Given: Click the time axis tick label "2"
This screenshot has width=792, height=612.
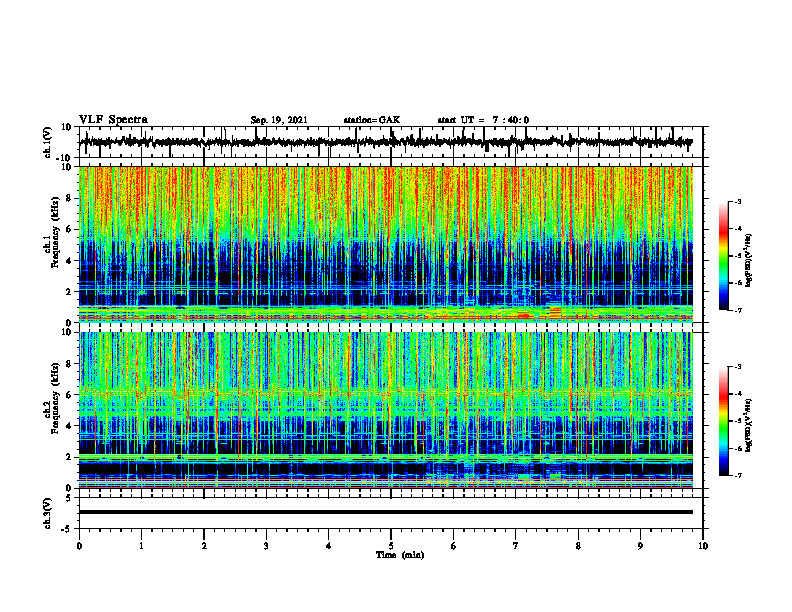Looking at the screenshot, I should [204, 546].
